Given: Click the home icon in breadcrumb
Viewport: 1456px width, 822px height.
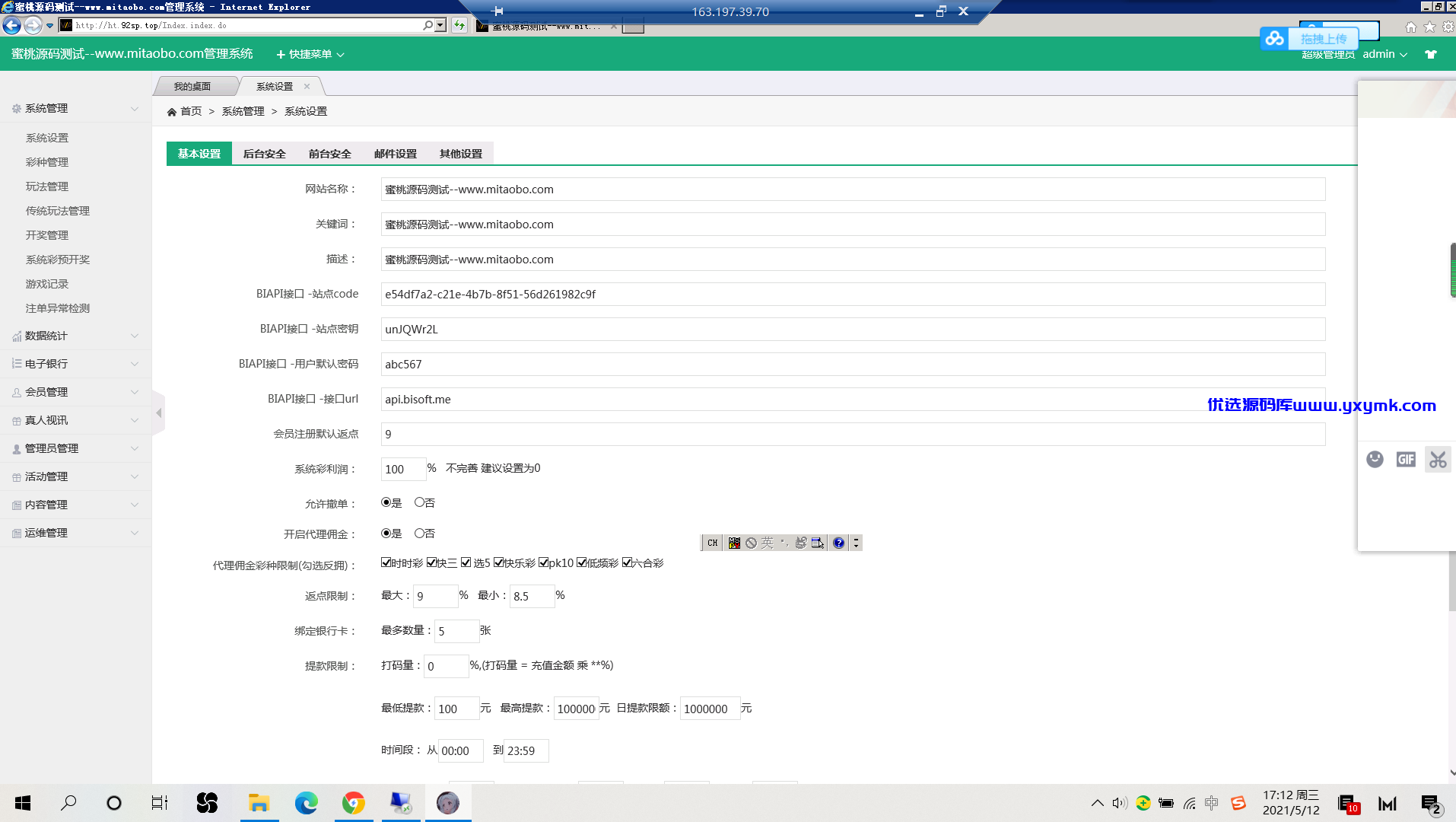Looking at the screenshot, I should (172, 112).
